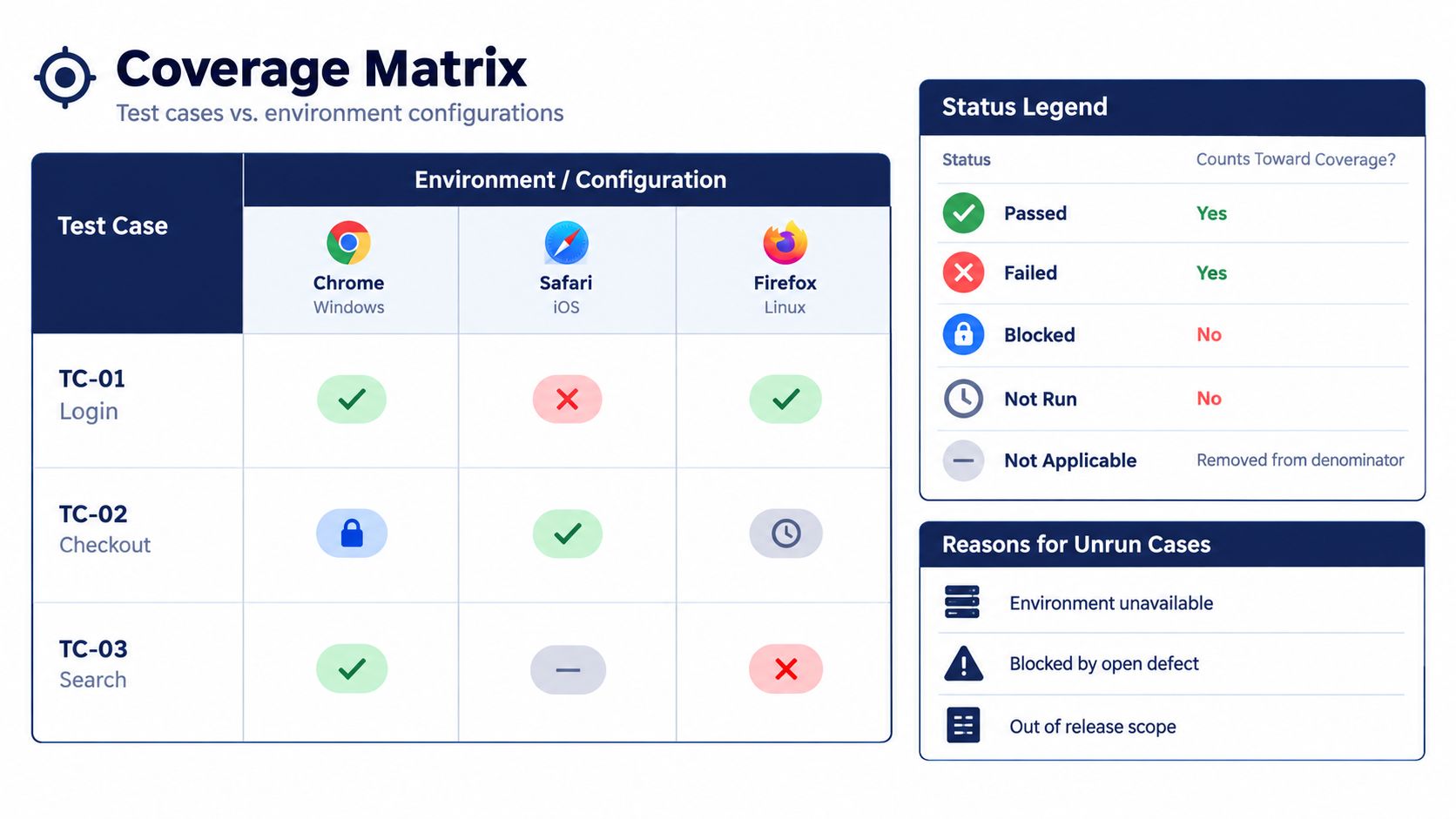Click the TC-02 test case ID

(93, 514)
